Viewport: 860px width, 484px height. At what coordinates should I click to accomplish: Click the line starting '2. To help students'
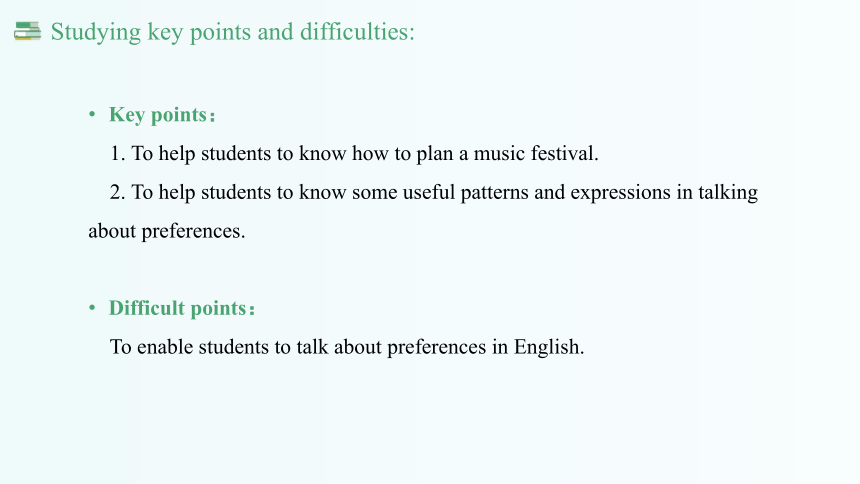[433, 193]
